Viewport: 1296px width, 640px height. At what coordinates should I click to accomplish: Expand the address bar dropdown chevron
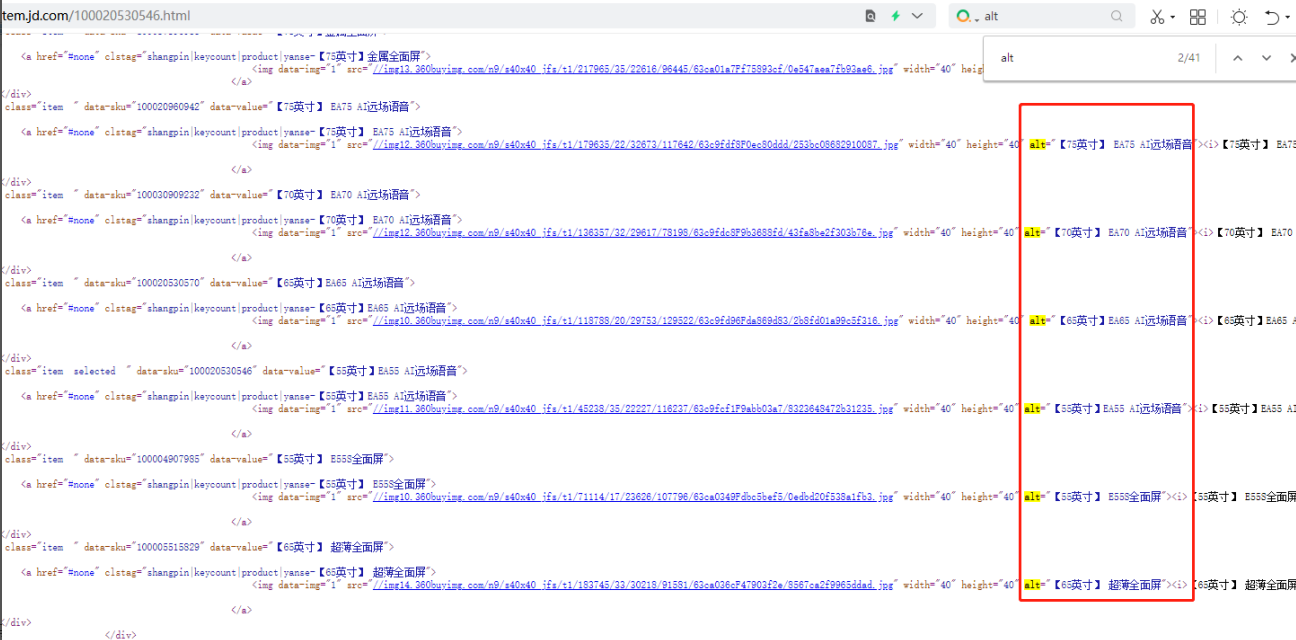pos(917,16)
